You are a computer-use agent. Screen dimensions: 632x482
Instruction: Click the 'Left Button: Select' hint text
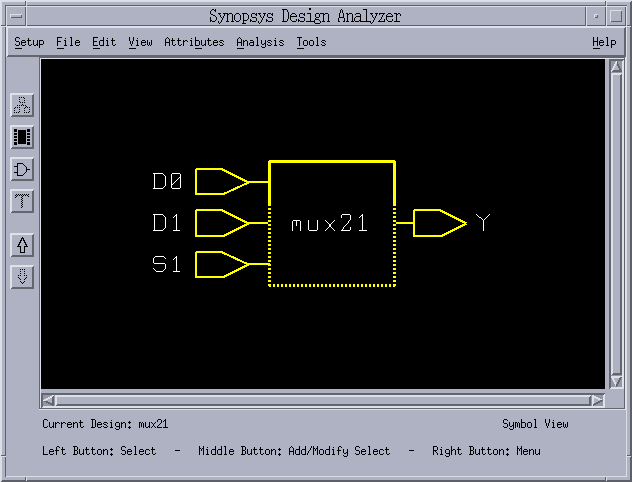point(99,451)
